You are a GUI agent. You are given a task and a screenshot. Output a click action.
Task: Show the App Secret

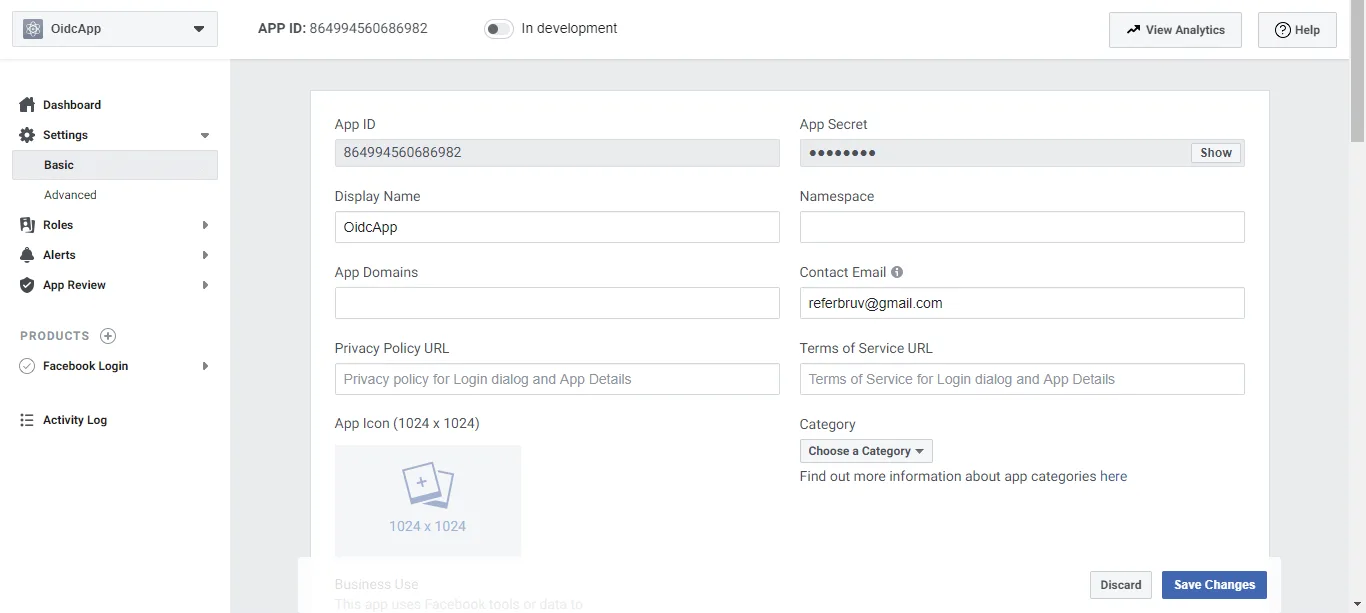pos(1215,153)
